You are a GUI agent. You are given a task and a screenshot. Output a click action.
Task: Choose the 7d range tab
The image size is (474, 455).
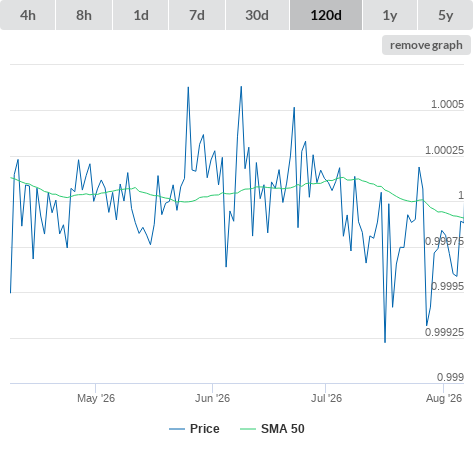point(197,15)
